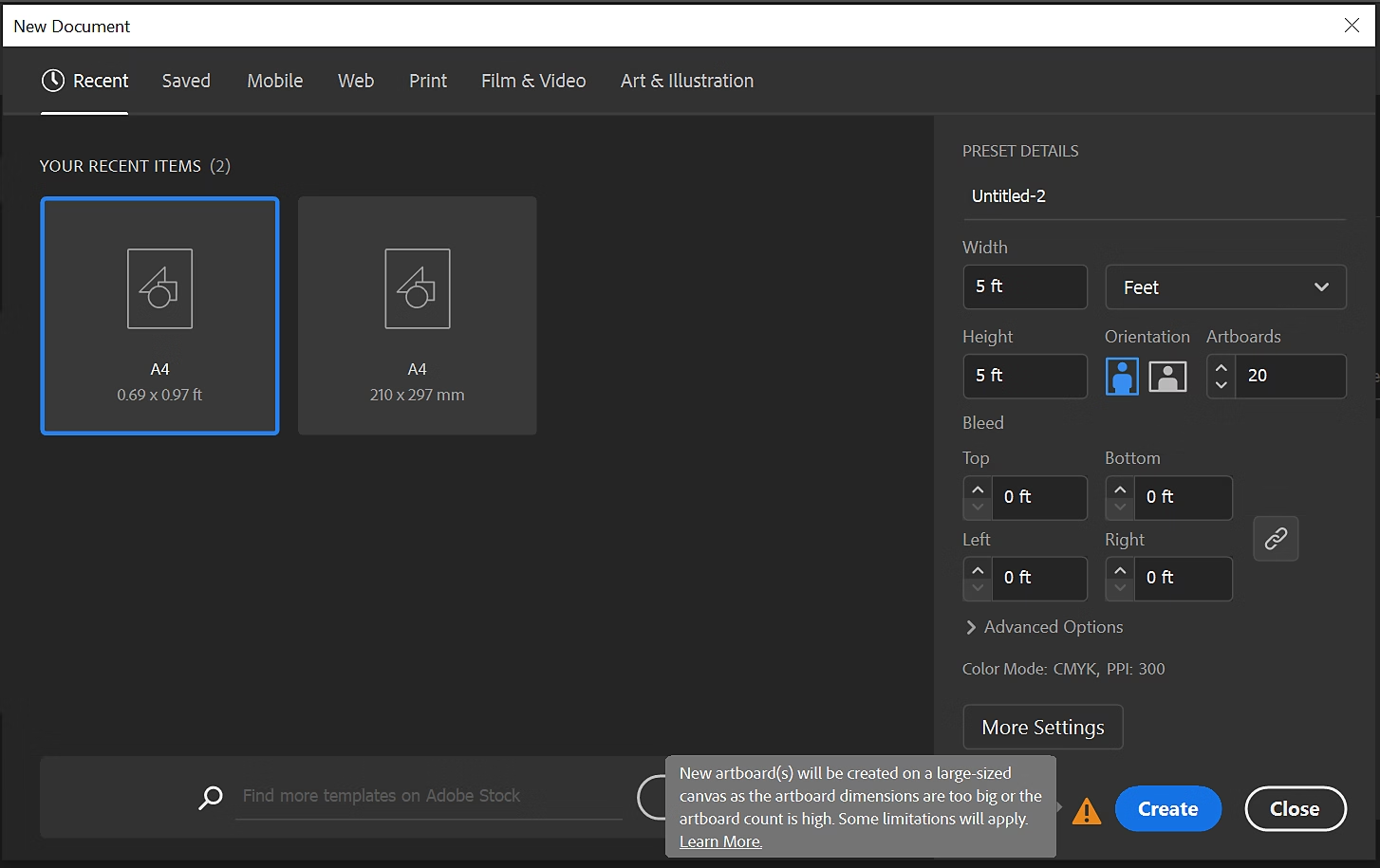
Task: Click the Create button
Action: (1167, 809)
